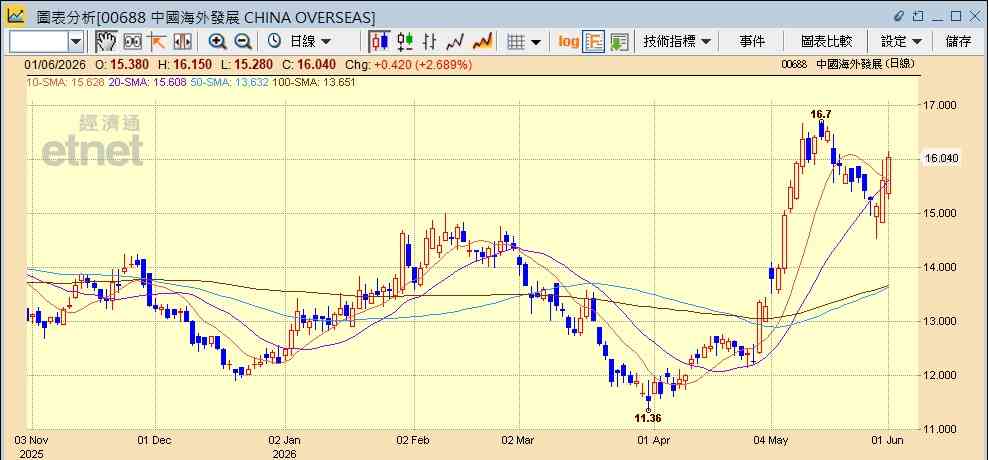This screenshot has width=989, height=460.
Task: Click the paperclip pin icon in title bar
Action: 899,16
